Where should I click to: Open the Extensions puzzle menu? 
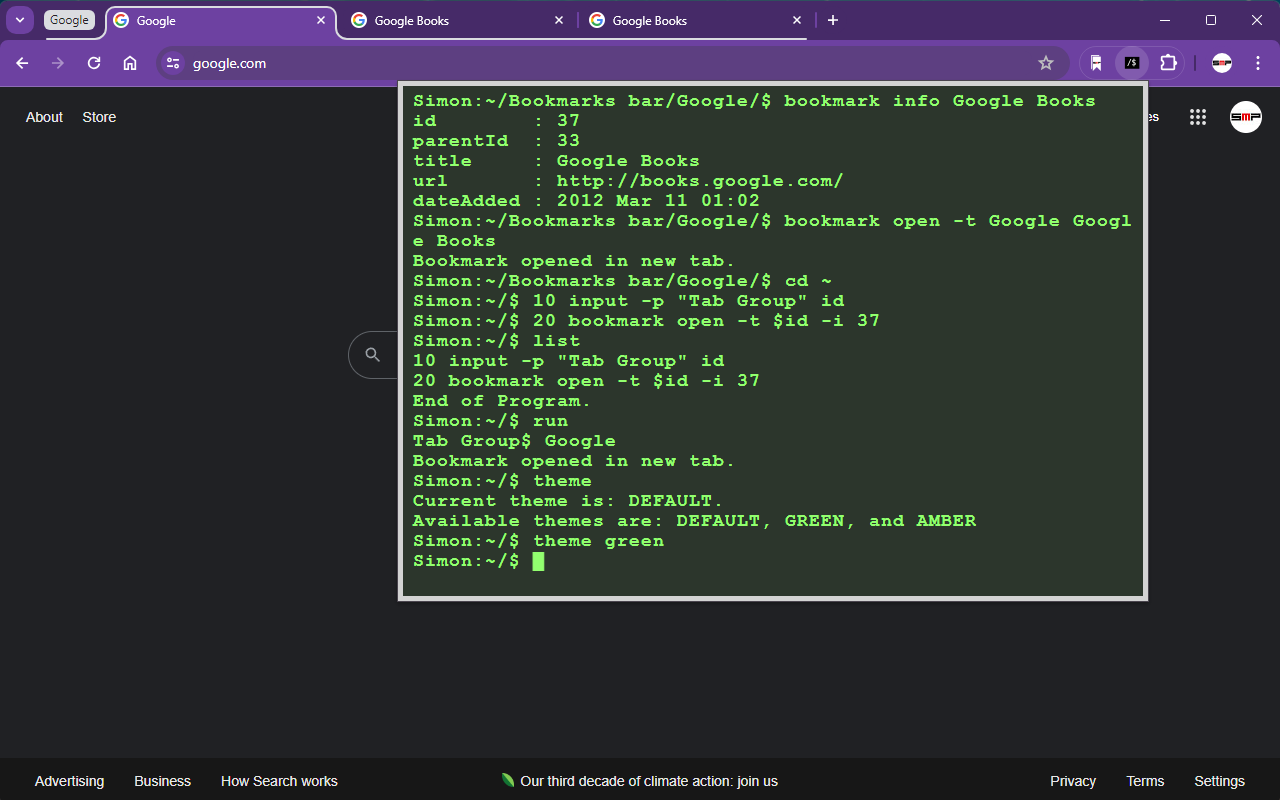coord(1168,63)
